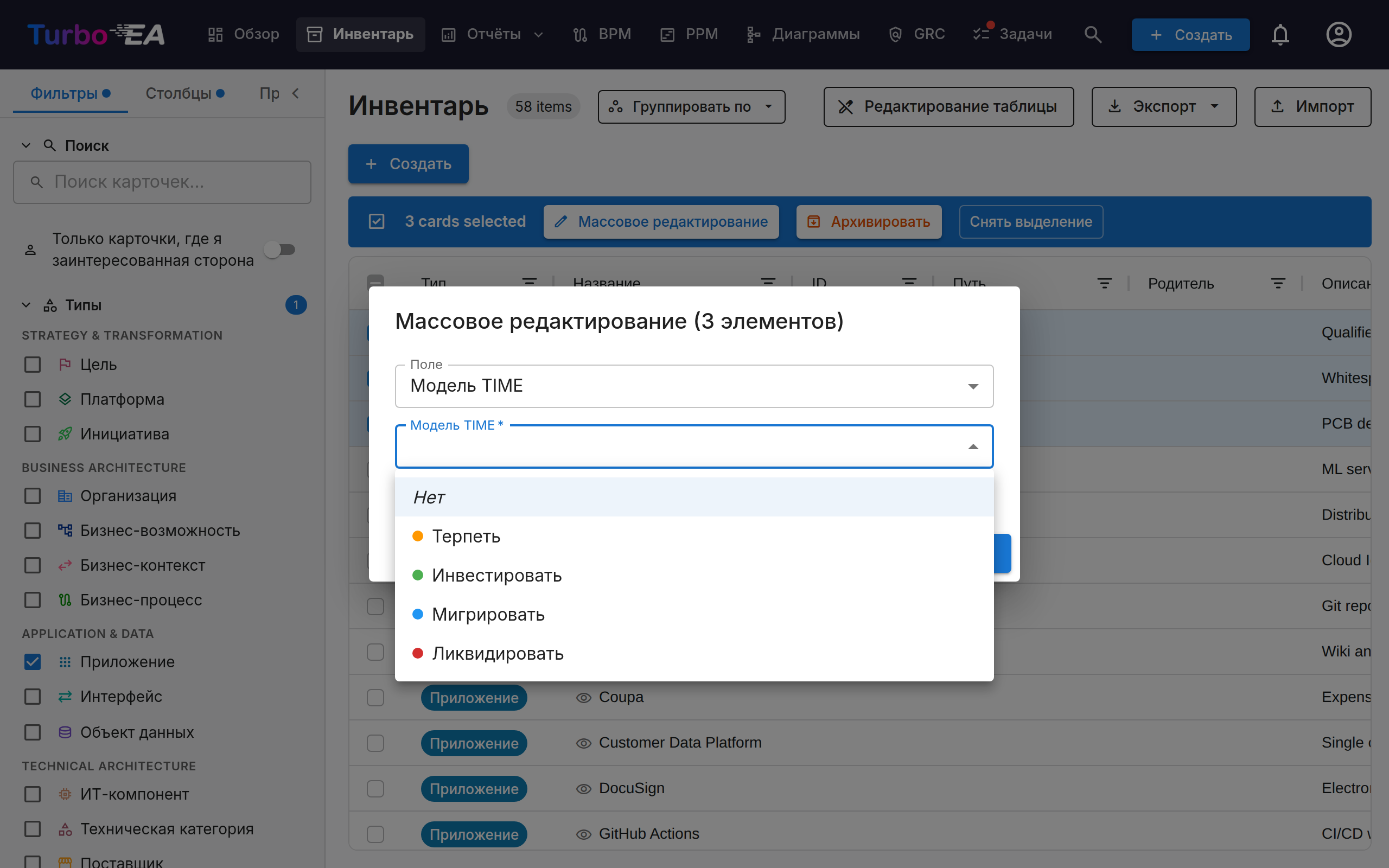This screenshot has height=868, width=1389.
Task: Check the Интерфейс type filter
Action: pyautogui.click(x=33, y=697)
